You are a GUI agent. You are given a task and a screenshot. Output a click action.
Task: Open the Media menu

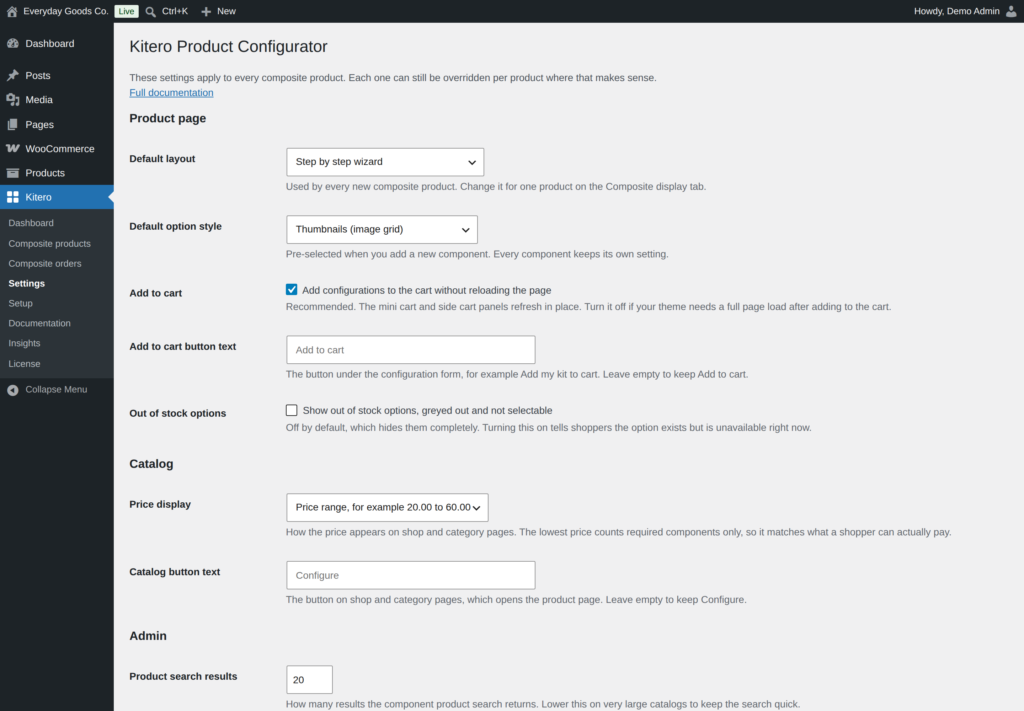click(57, 100)
